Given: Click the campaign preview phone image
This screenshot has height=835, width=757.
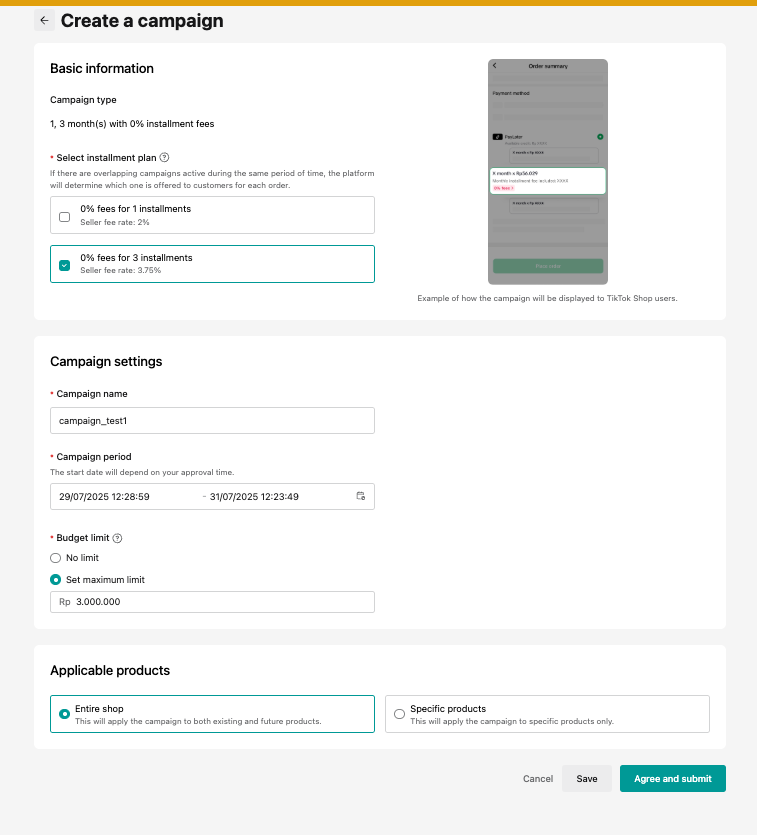Looking at the screenshot, I should pyautogui.click(x=548, y=172).
